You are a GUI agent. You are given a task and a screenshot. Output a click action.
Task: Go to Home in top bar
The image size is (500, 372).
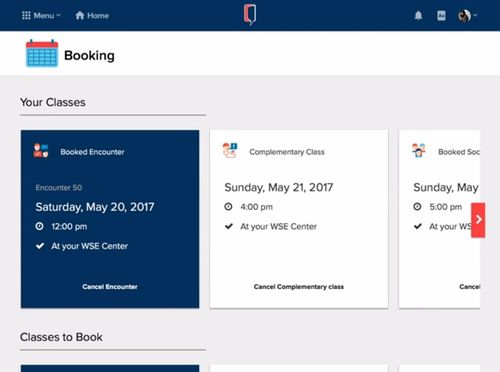click(x=92, y=15)
